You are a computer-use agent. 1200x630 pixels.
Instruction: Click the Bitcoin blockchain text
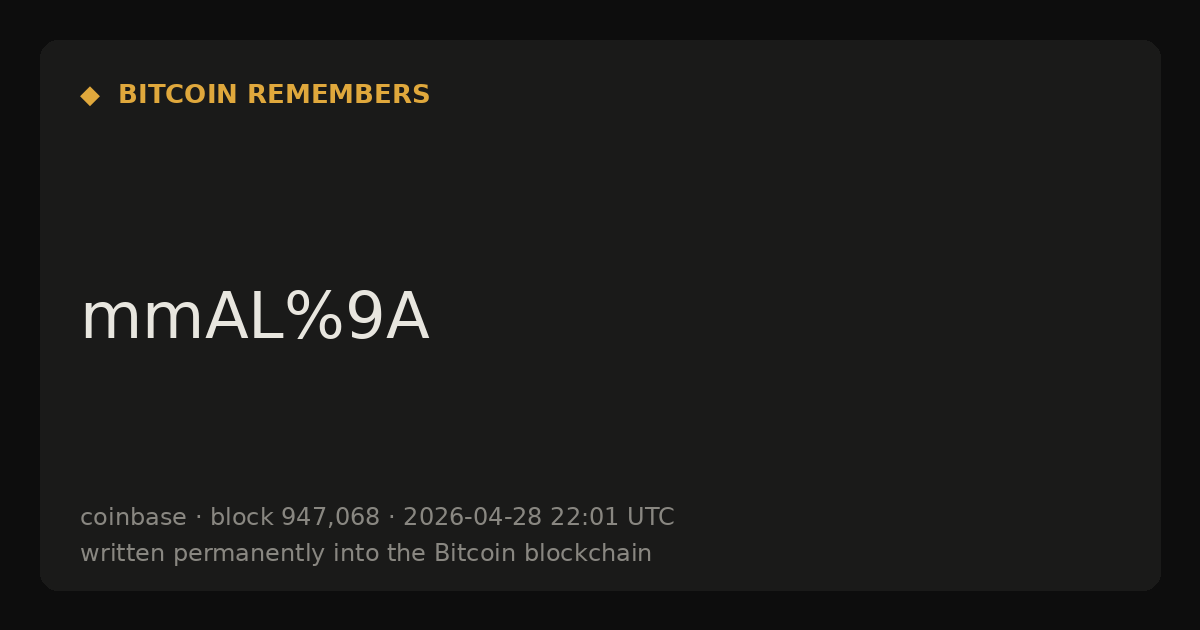point(542,553)
